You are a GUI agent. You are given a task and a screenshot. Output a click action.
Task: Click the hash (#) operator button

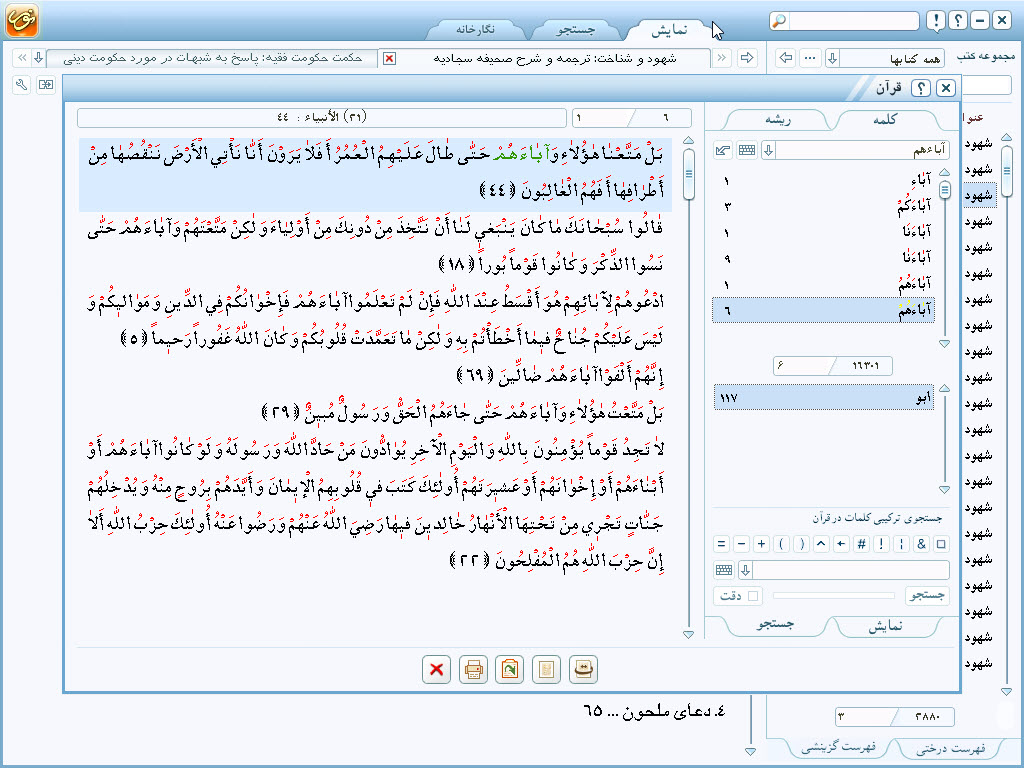tap(861, 544)
